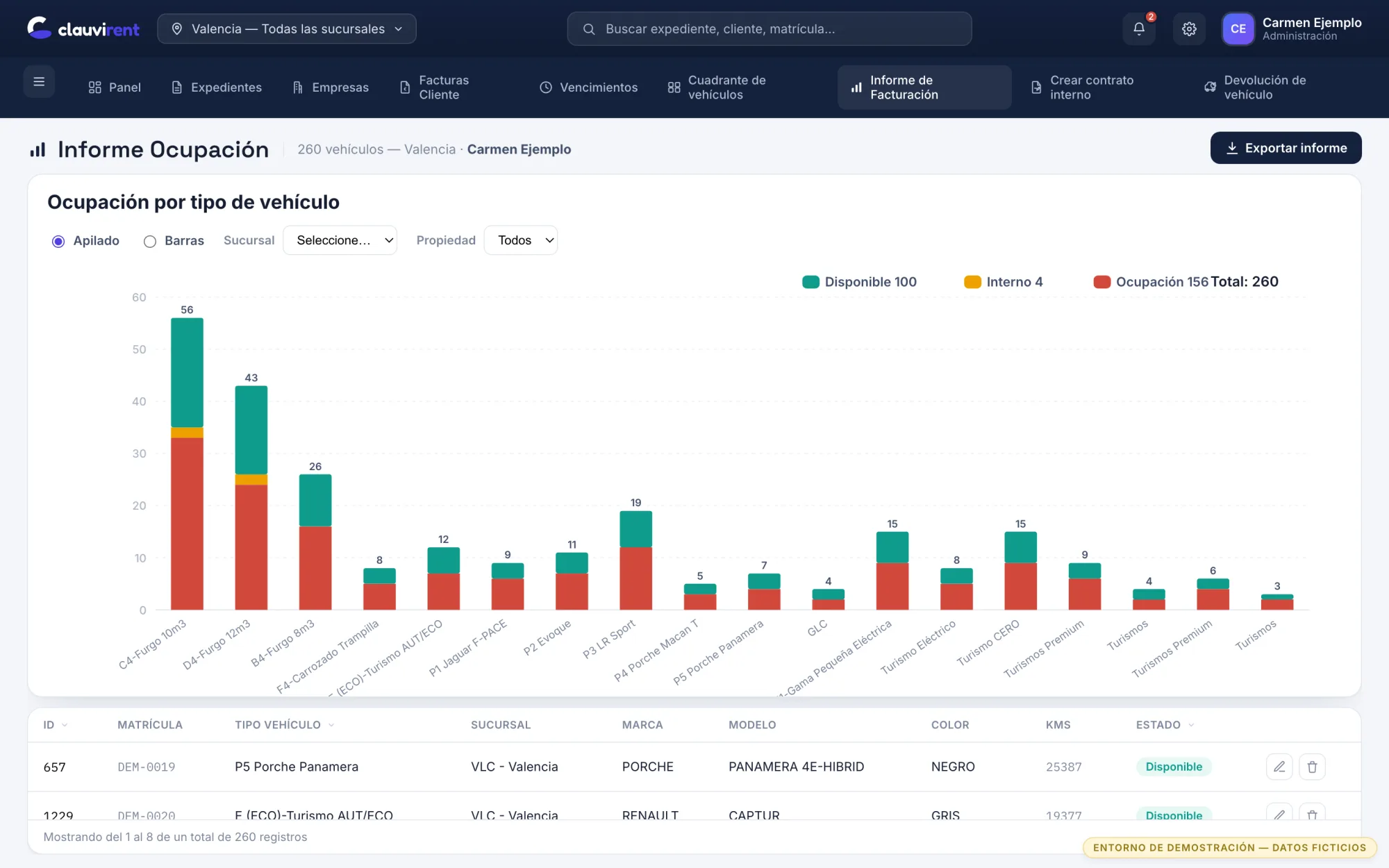The image size is (1389, 868).
Task: Open Sucursal Seleccione dropdown
Action: pos(340,240)
